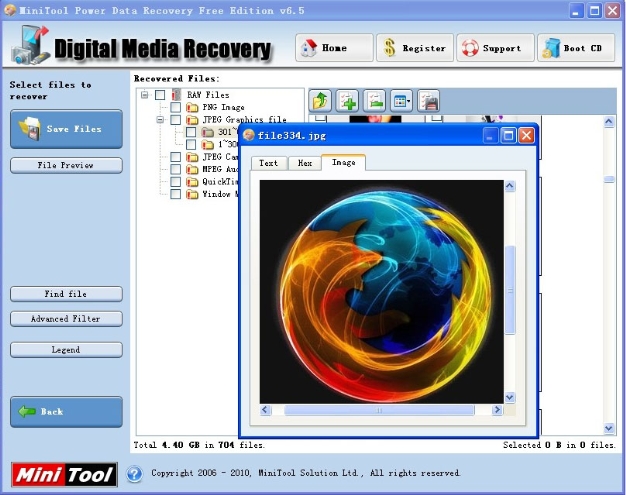626x495 pixels.
Task: Check the 301~ subfolder checkbox
Action: coord(191,132)
